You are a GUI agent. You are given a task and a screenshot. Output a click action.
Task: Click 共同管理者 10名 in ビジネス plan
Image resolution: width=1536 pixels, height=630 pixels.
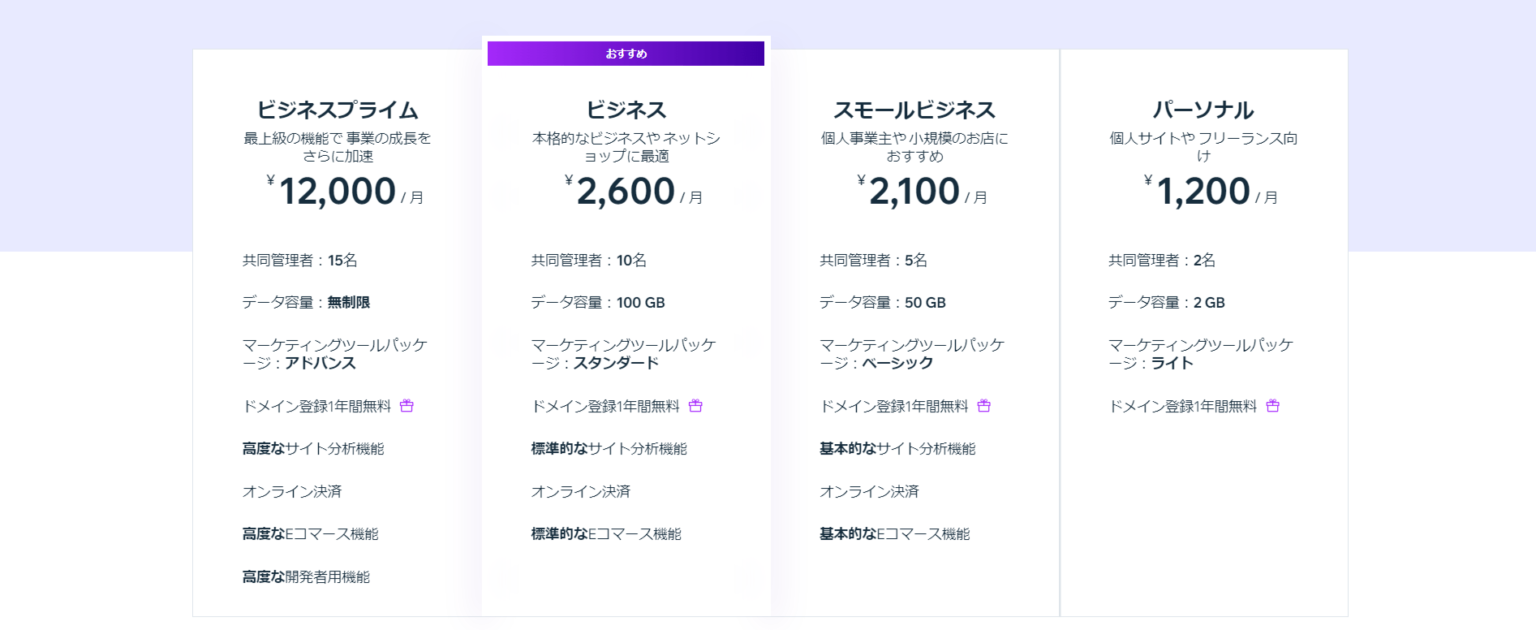tap(589, 260)
